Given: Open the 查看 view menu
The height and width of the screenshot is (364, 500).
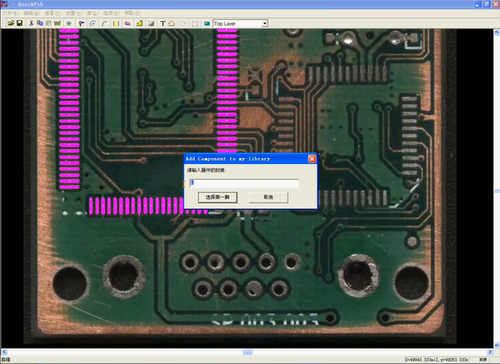Looking at the screenshot, I should point(53,13).
